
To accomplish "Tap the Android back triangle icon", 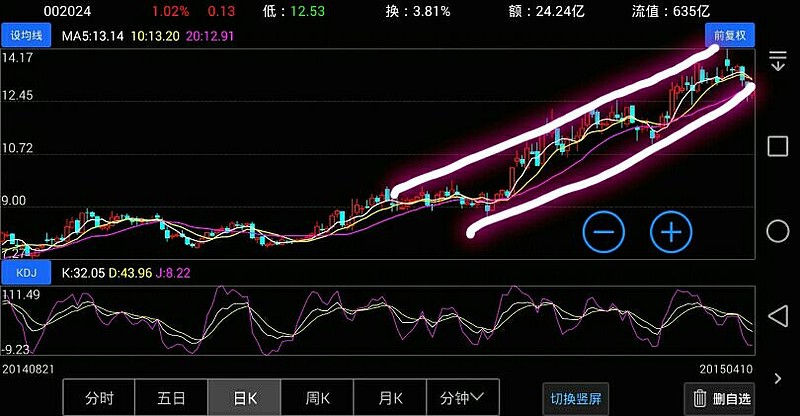I will (x=778, y=316).
